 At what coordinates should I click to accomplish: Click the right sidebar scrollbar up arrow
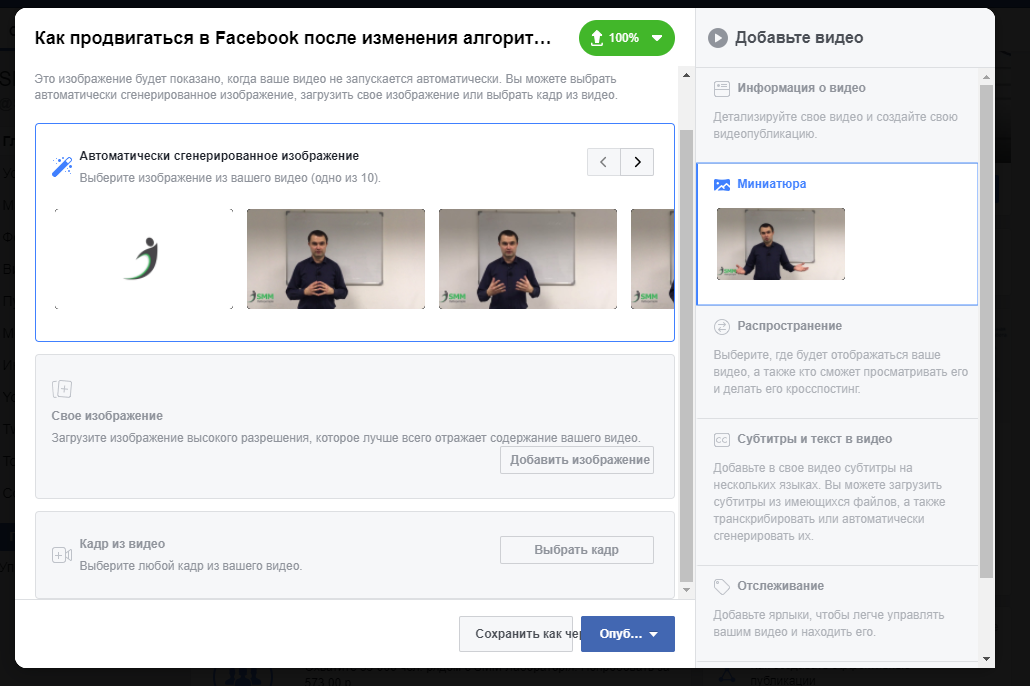986,78
